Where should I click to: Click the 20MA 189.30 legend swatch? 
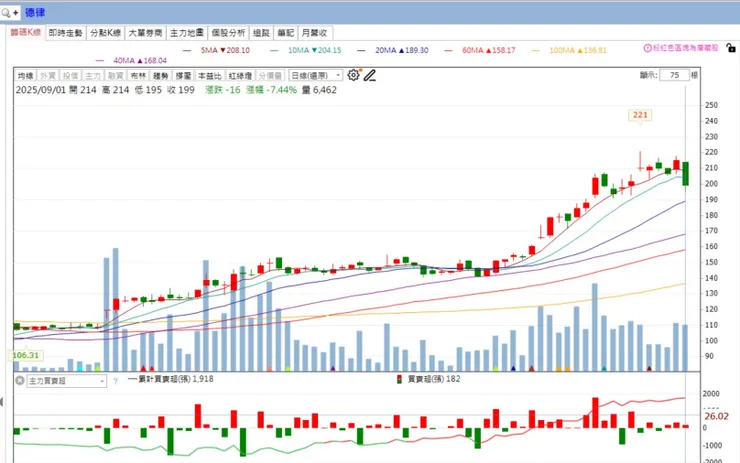pyautogui.click(x=362, y=50)
